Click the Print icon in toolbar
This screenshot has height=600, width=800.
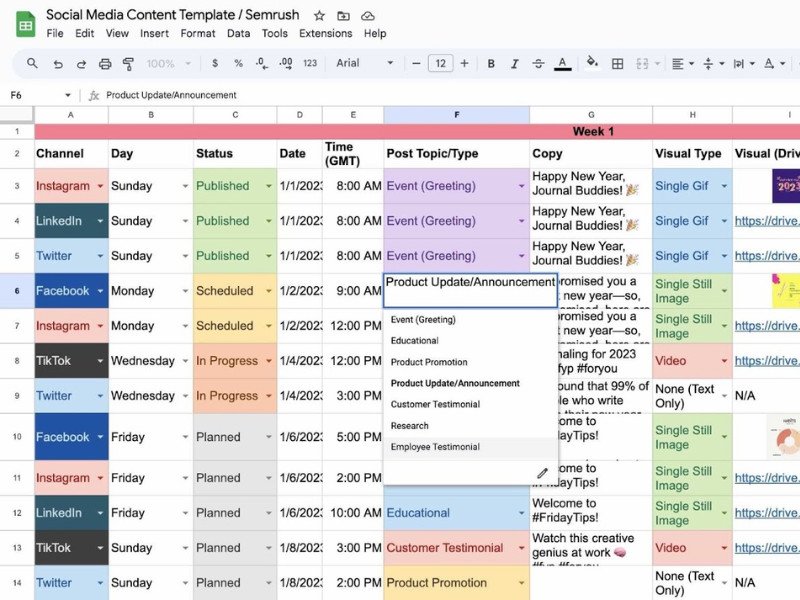click(105, 64)
